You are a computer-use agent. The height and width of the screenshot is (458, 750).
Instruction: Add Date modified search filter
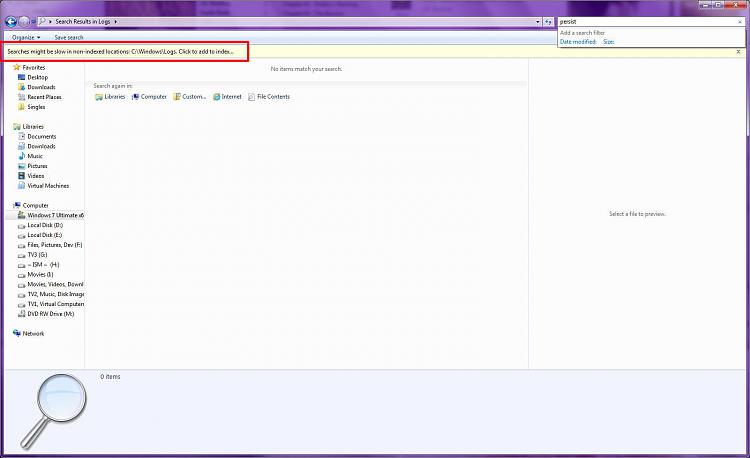(x=578, y=42)
